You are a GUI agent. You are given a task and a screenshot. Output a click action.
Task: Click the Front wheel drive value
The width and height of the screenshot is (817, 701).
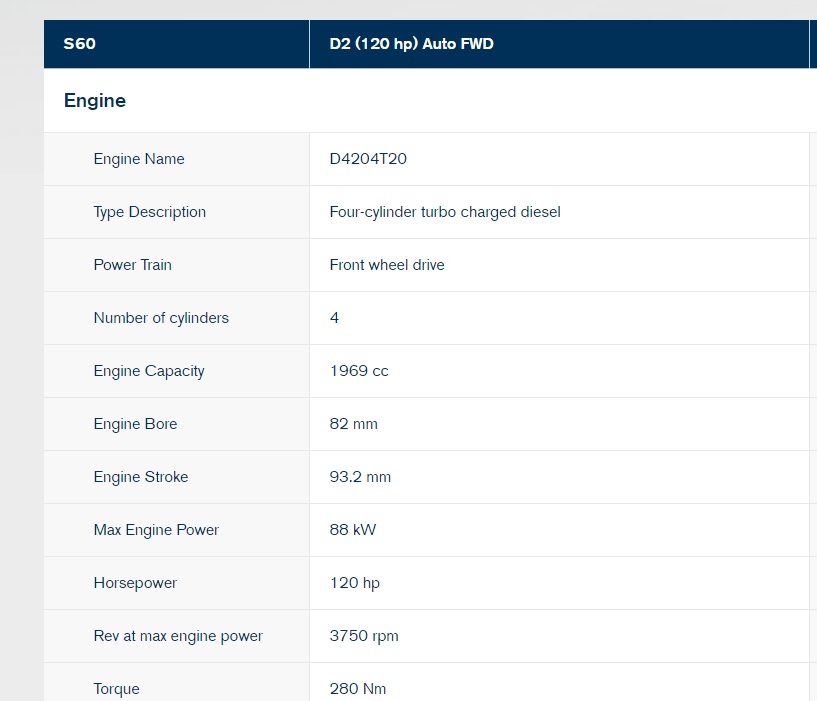(387, 265)
